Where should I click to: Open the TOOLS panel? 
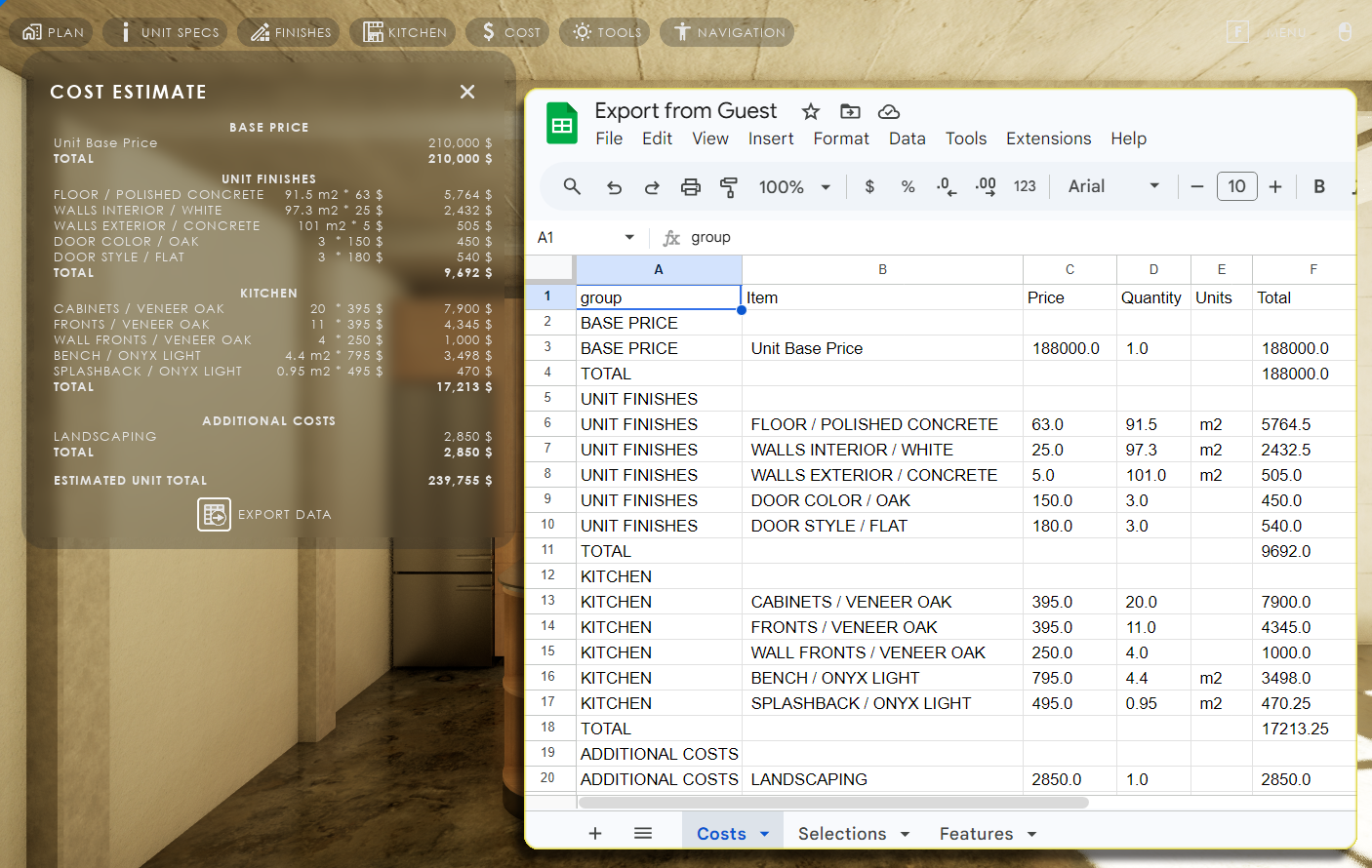pos(604,31)
